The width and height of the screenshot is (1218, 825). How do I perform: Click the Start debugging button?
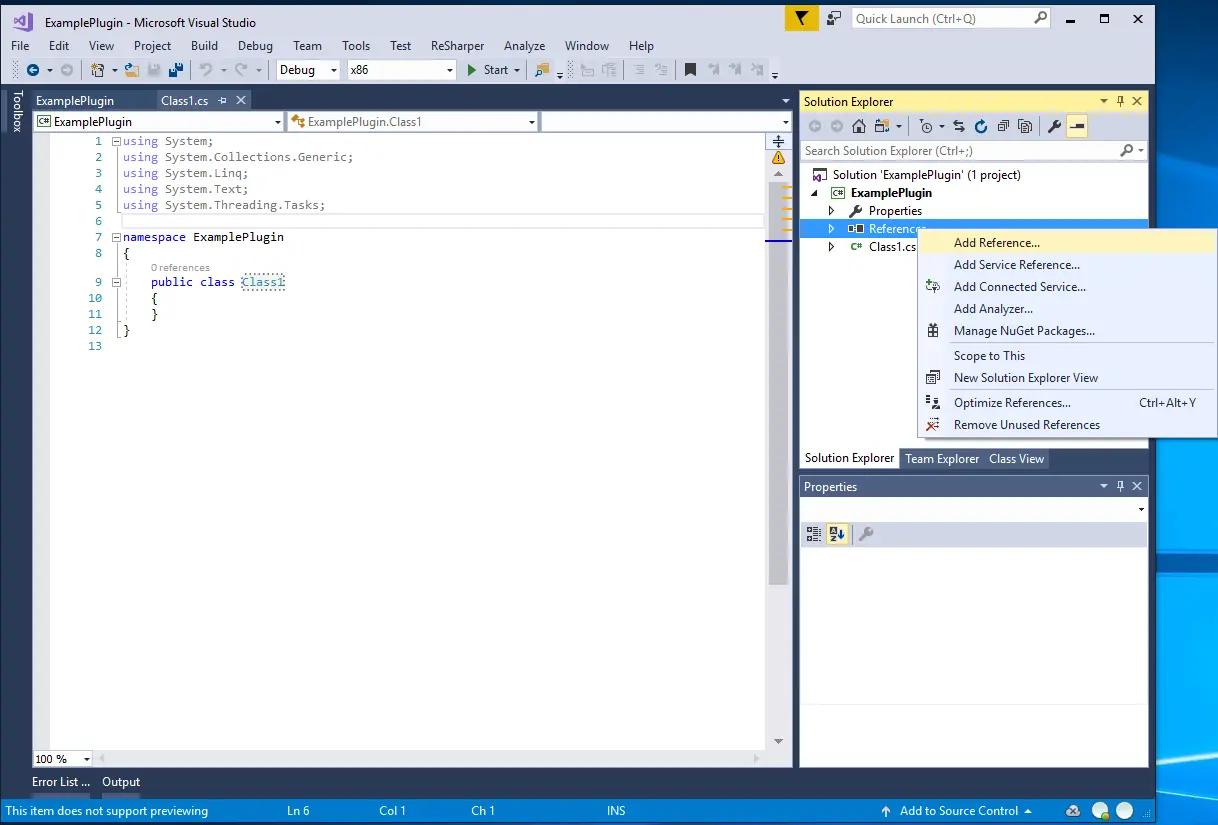click(488, 70)
